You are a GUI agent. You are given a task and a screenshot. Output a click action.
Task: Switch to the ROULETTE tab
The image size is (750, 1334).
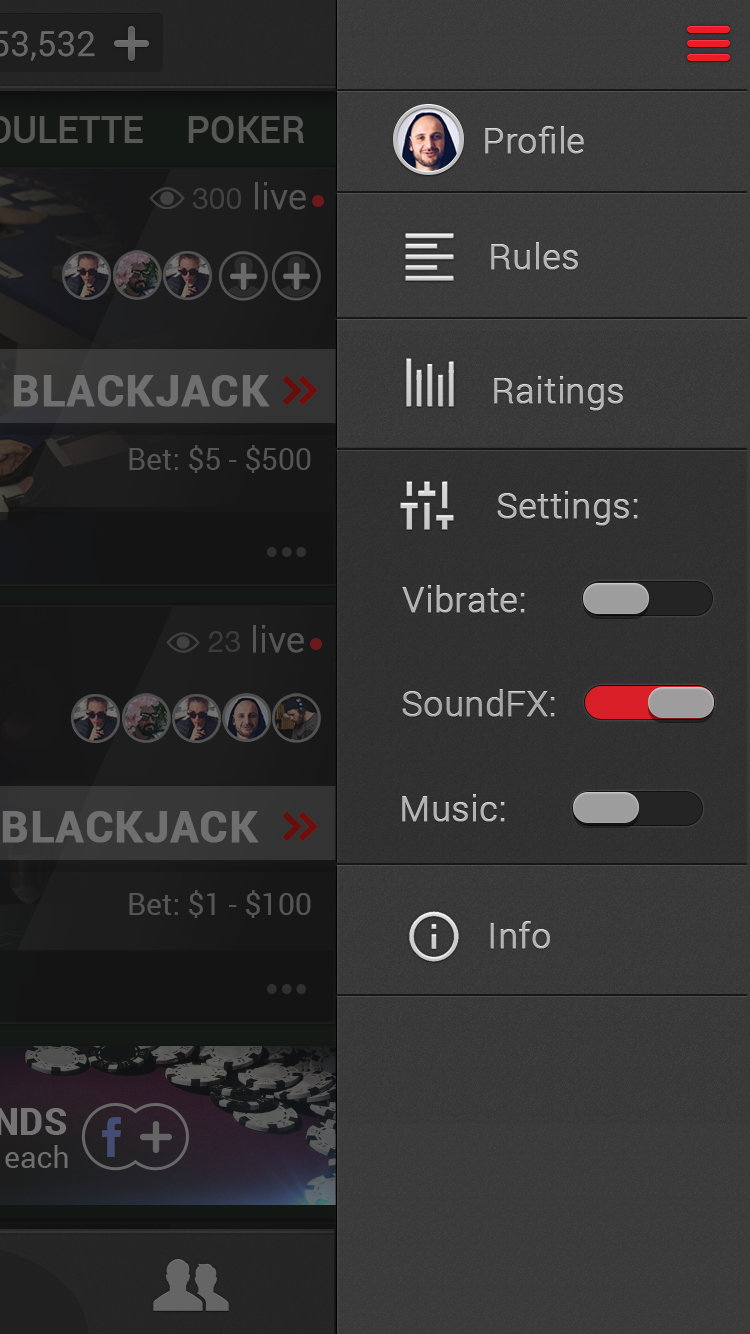point(72,130)
